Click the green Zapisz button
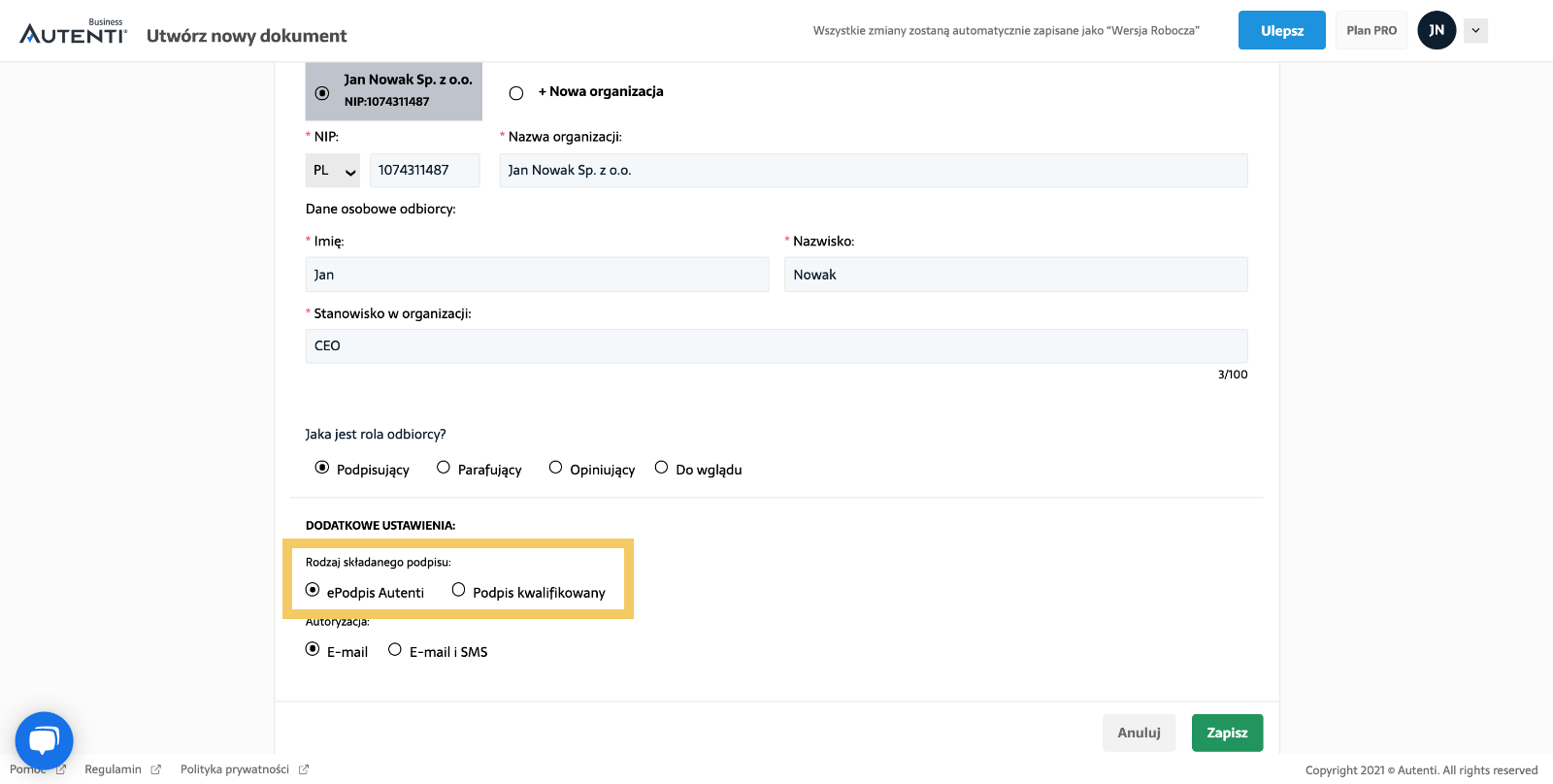 tap(1227, 733)
